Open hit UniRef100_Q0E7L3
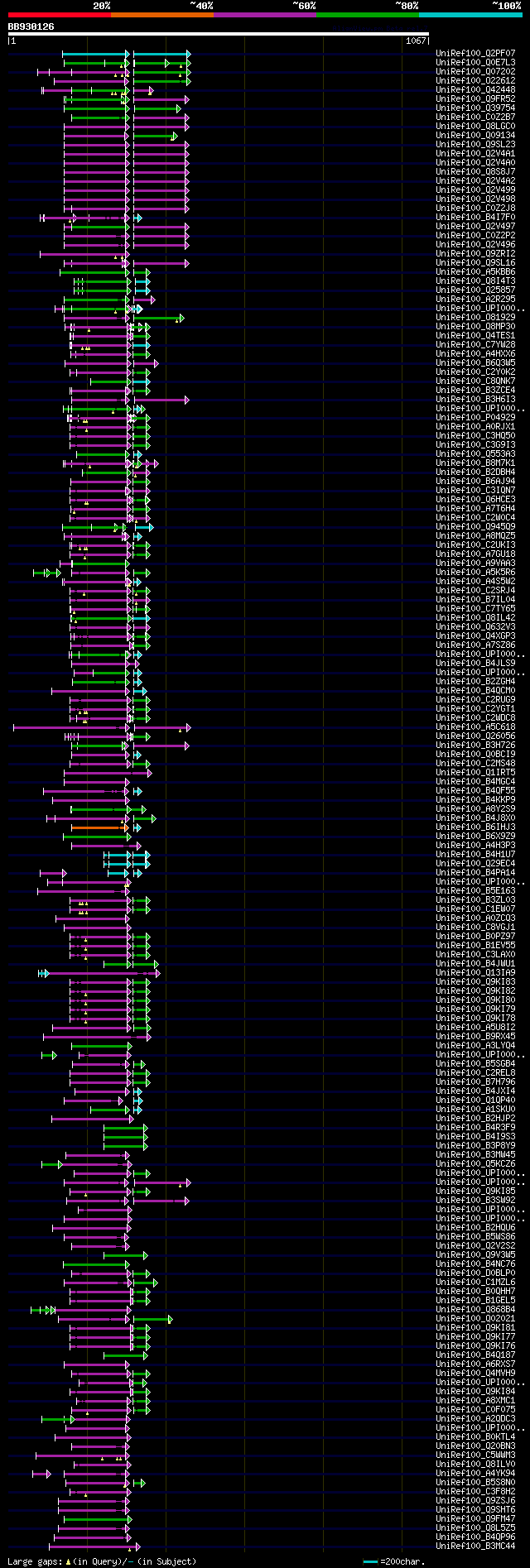This screenshot has width=530, height=1568. click(x=475, y=63)
